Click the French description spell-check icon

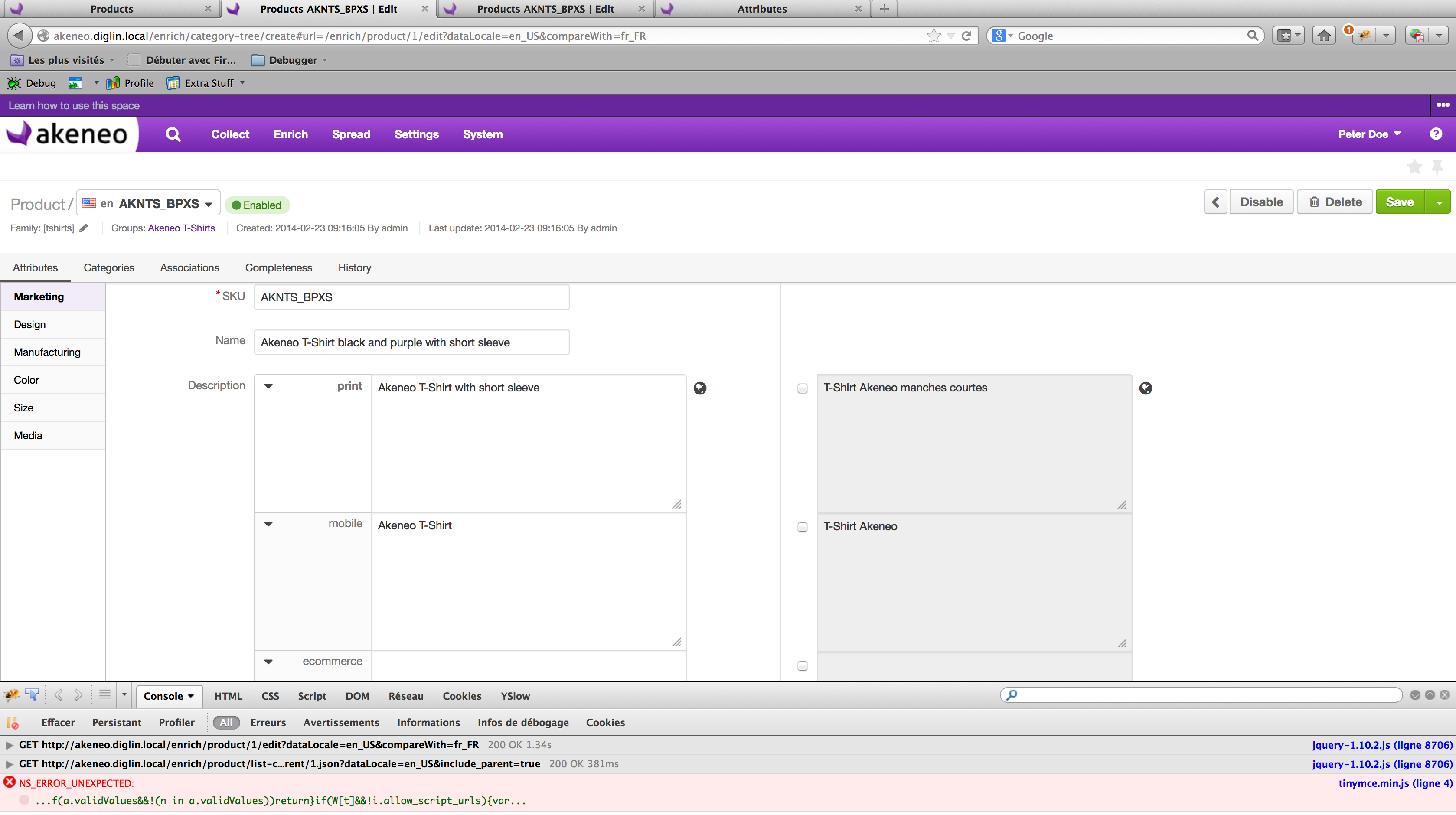(1146, 388)
